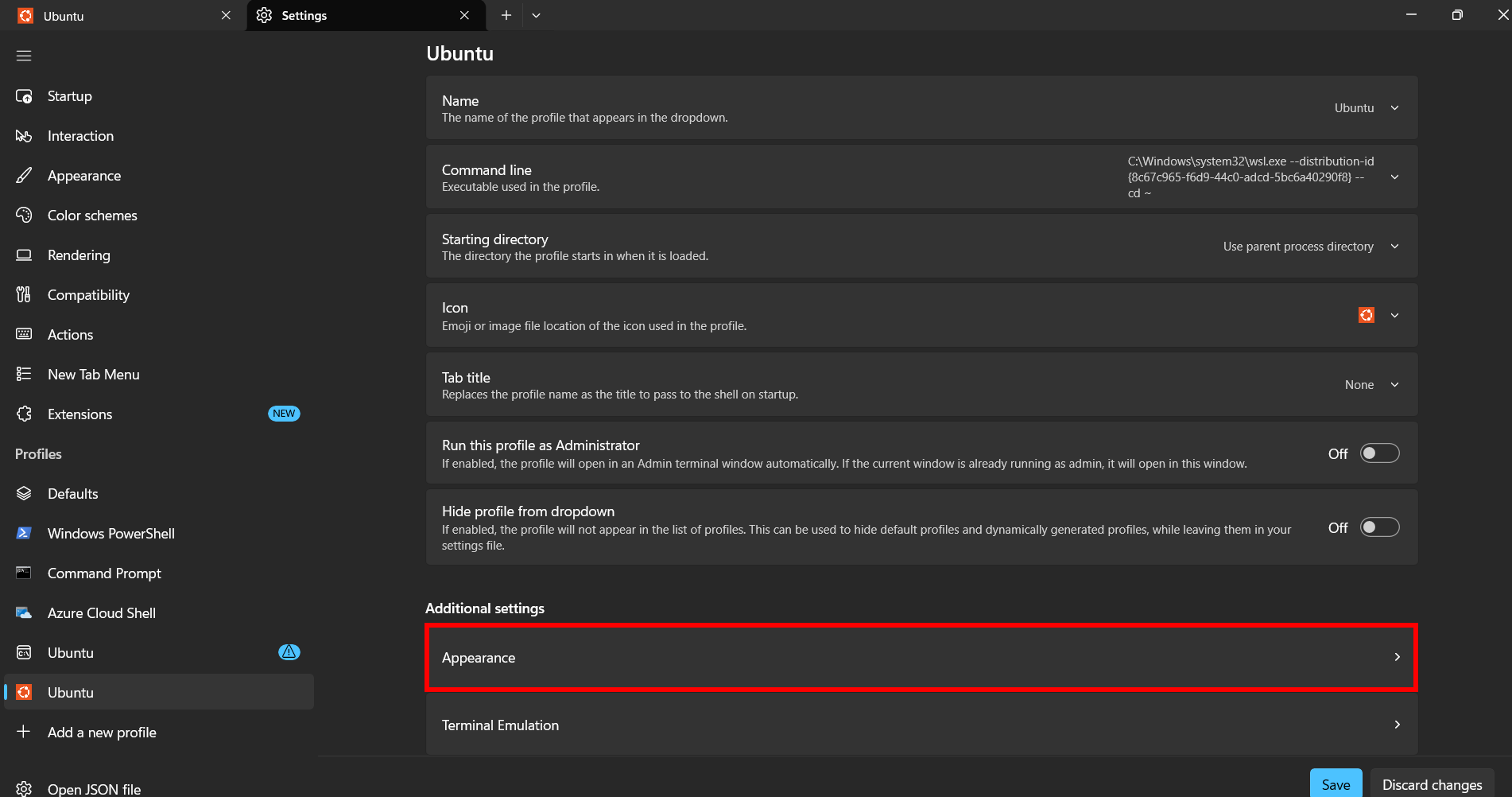Click the Appearance brush icon in sidebar
The height and width of the screenshot is (797, 1512).
coord(24,176)
